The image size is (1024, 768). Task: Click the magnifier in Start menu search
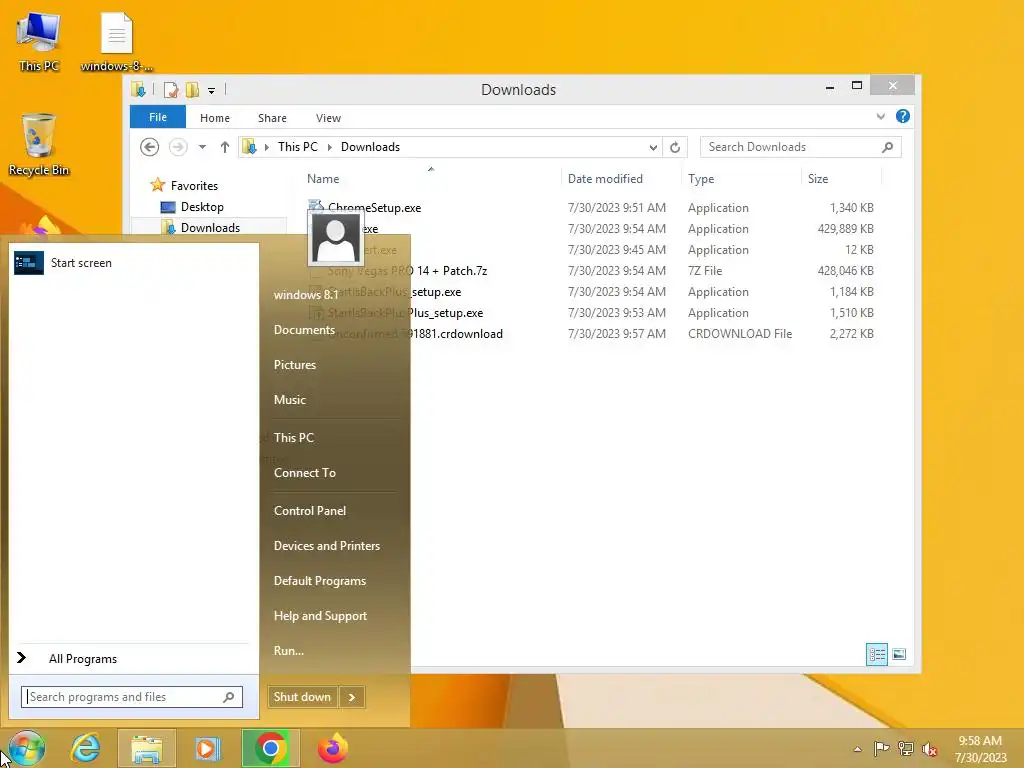pyautogui.click(x=229, y=697)
